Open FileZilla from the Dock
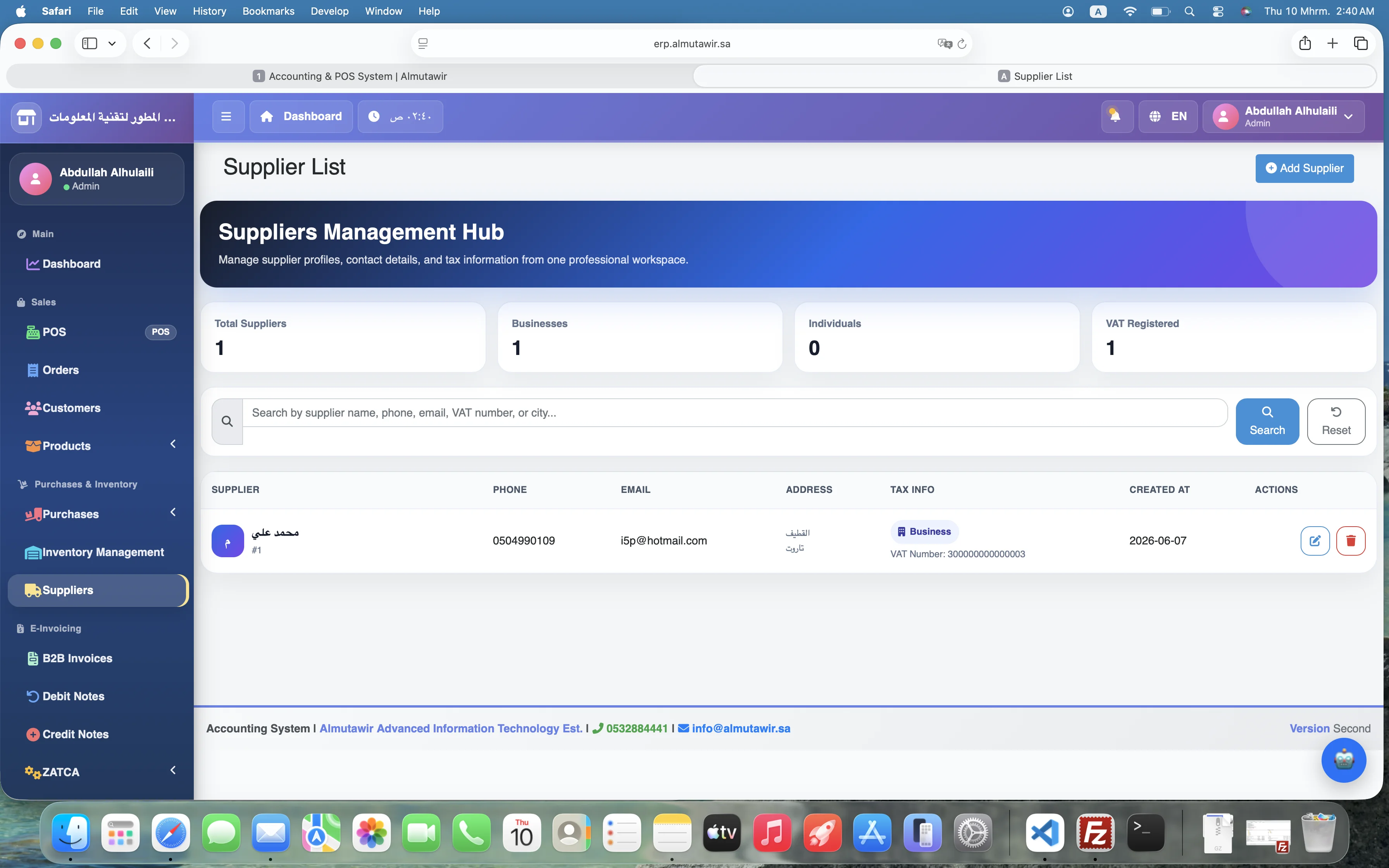This screenshot has width=1389, height=868. click(x=1095, y=832)
